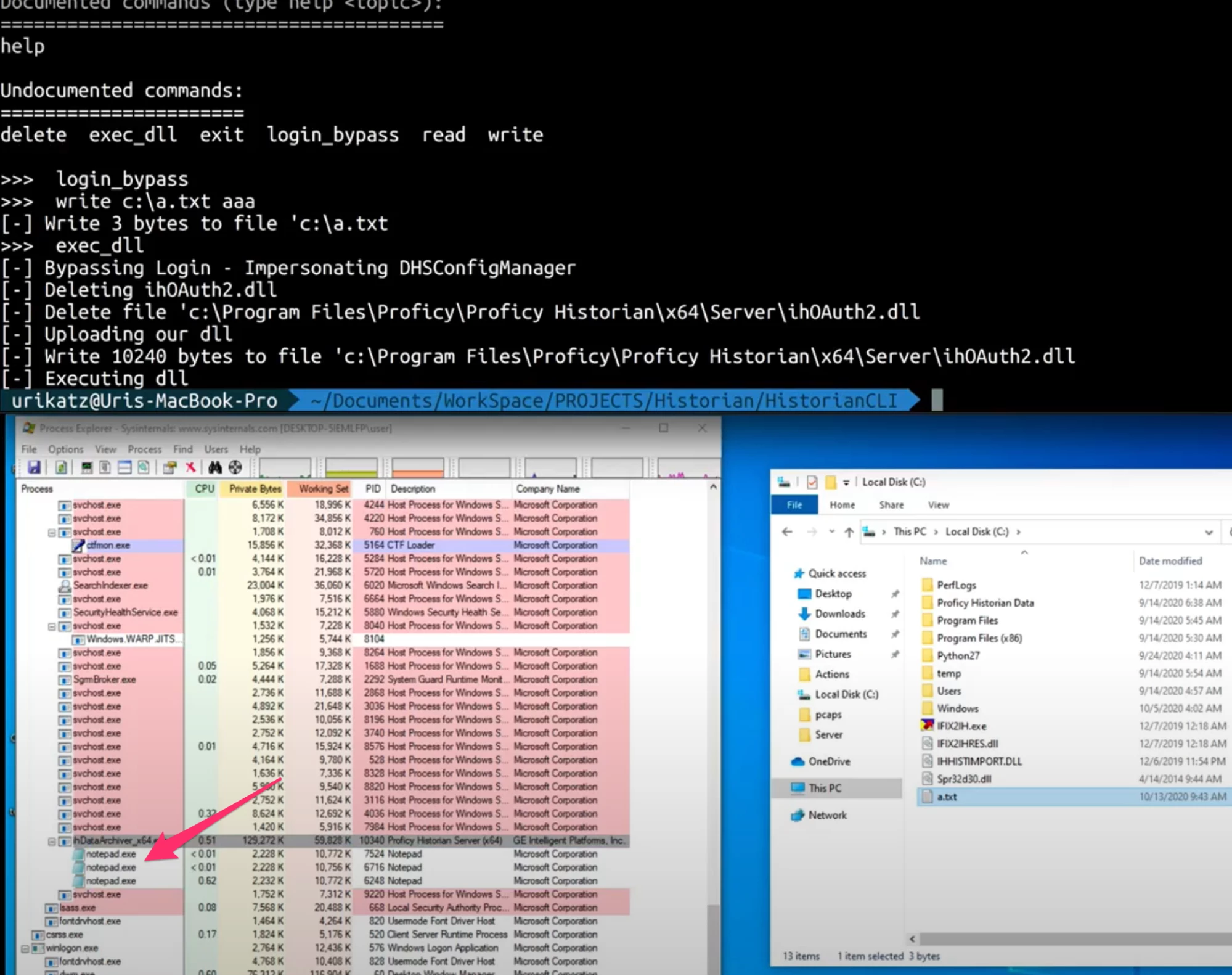This screenshot has height=976, width=1232.
Task: Open the Quick Access Toolbar customize dropdown
Action: click(x=846, y=482)
